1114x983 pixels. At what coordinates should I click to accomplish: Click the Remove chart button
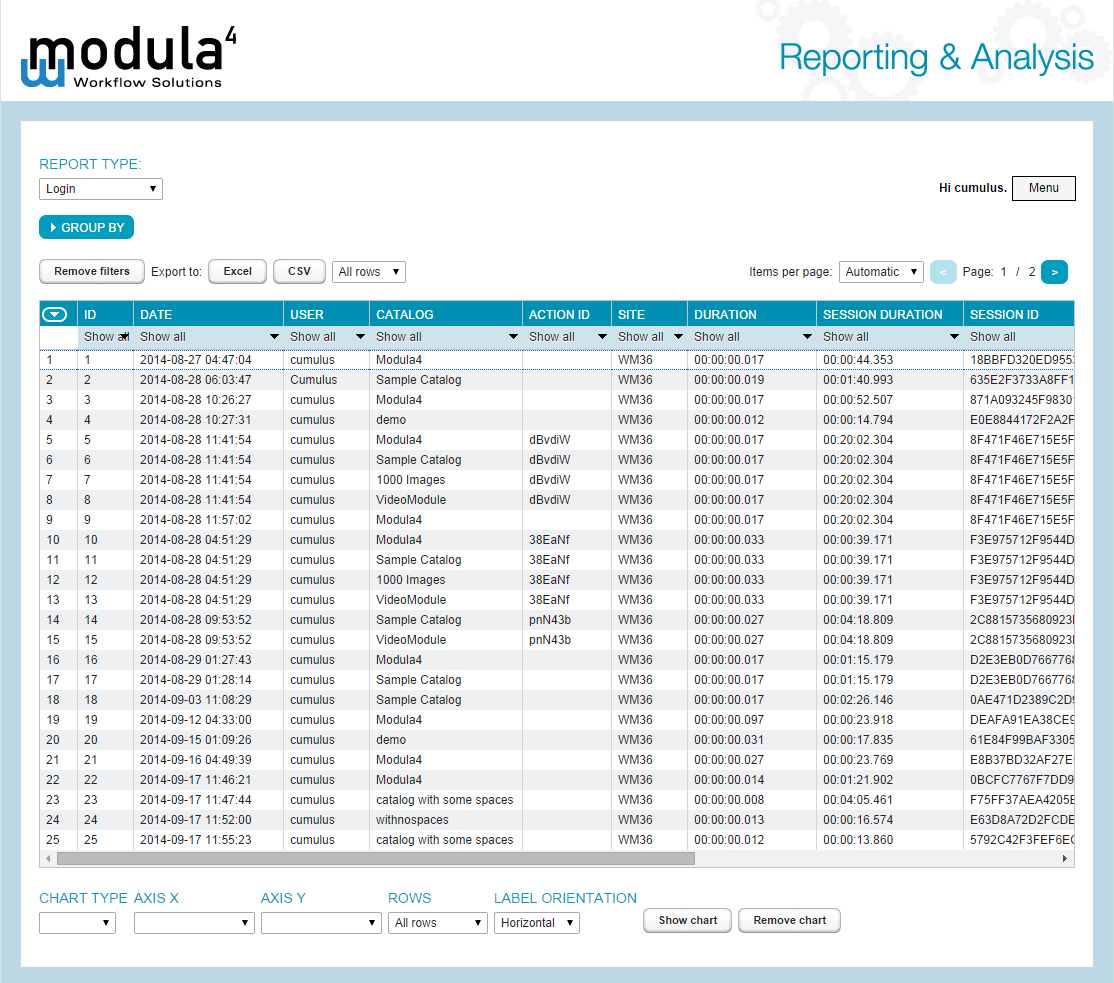coord(789,920)
